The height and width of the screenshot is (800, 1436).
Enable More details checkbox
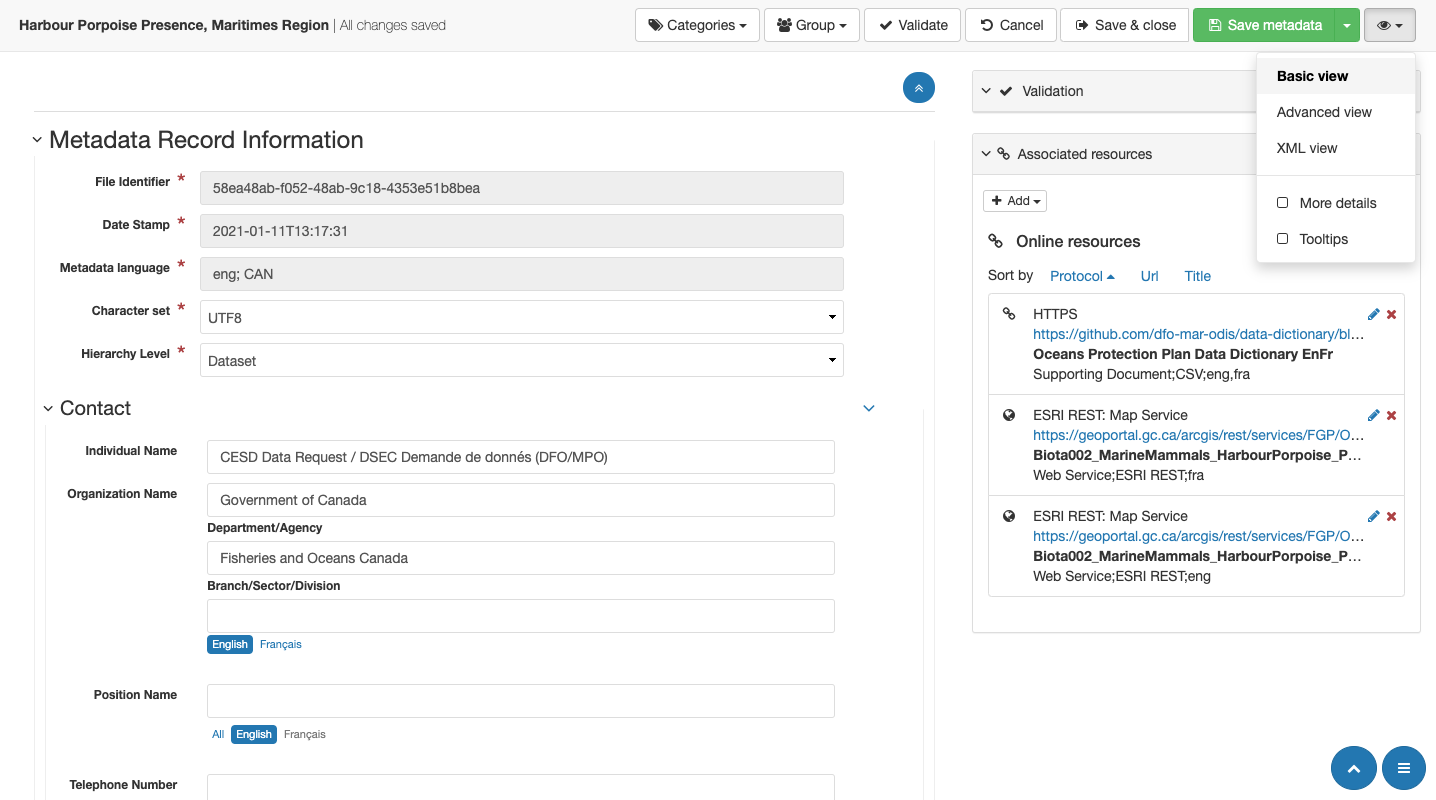1282,203
